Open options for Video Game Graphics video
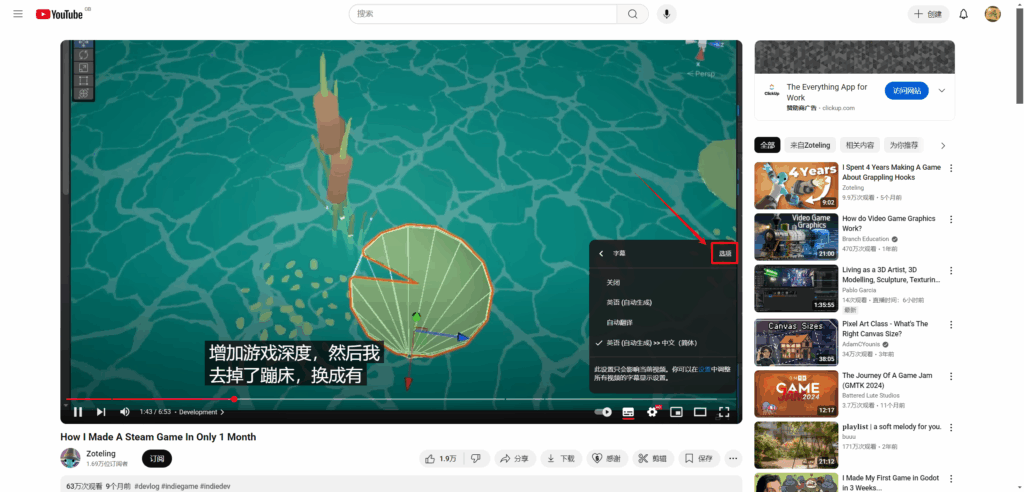The width and height of the screenshot is (1024, 492). tap(951, 220)
